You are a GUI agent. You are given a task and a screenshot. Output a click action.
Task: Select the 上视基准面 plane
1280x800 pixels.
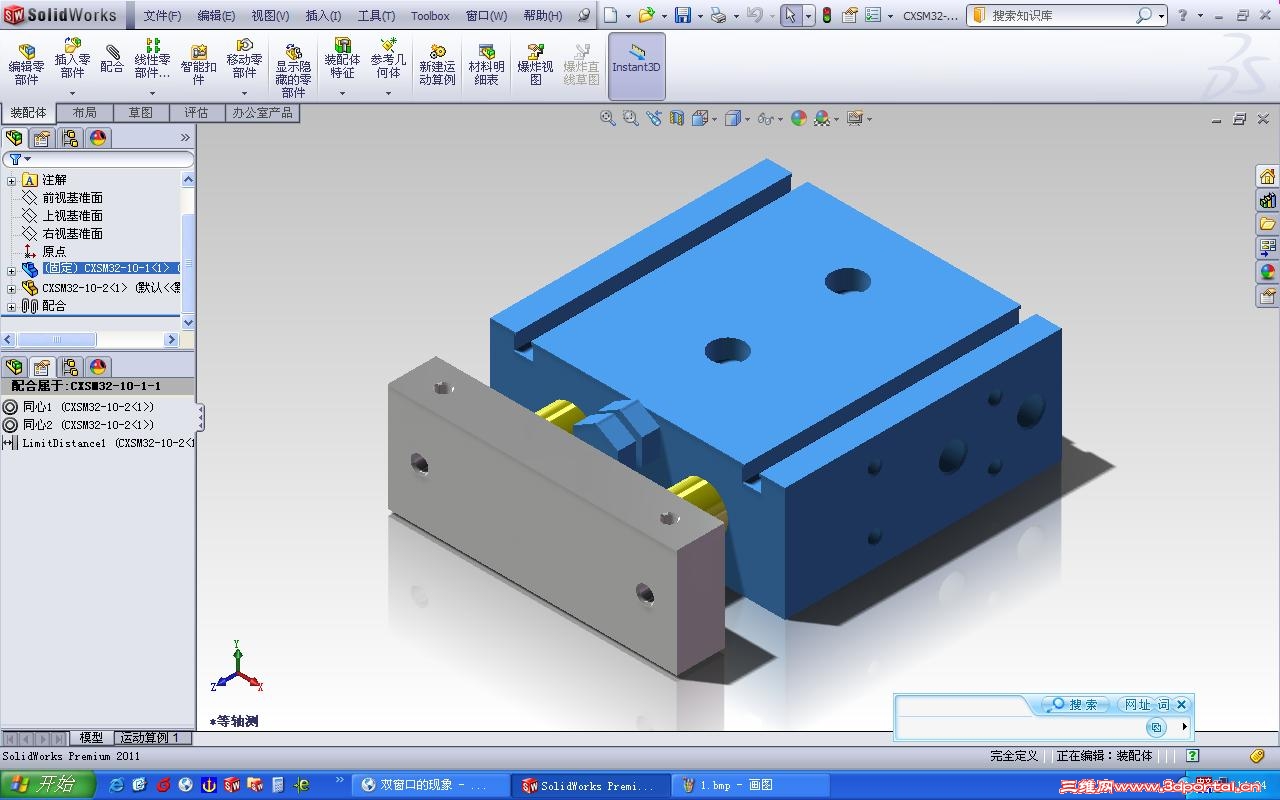pos(72,216)
